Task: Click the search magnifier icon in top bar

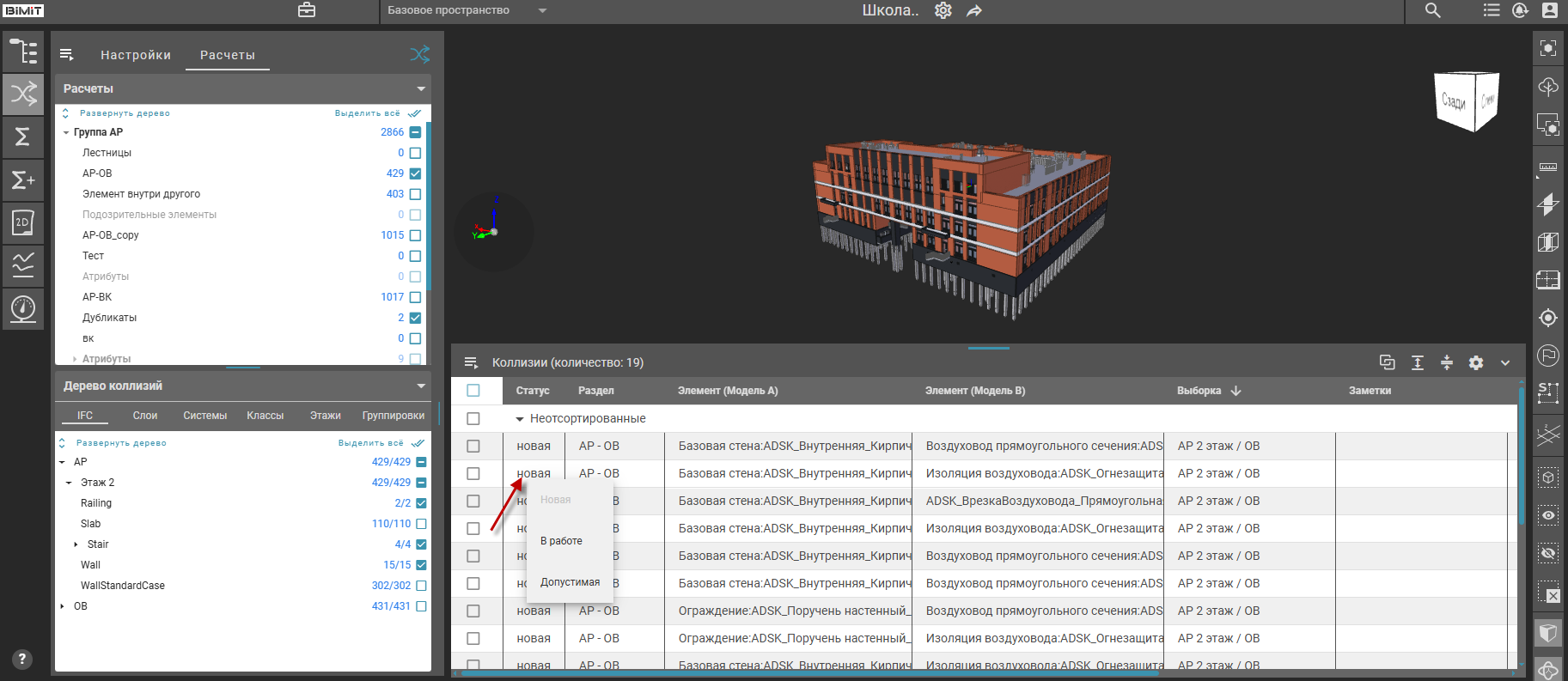Action: 1432,10
